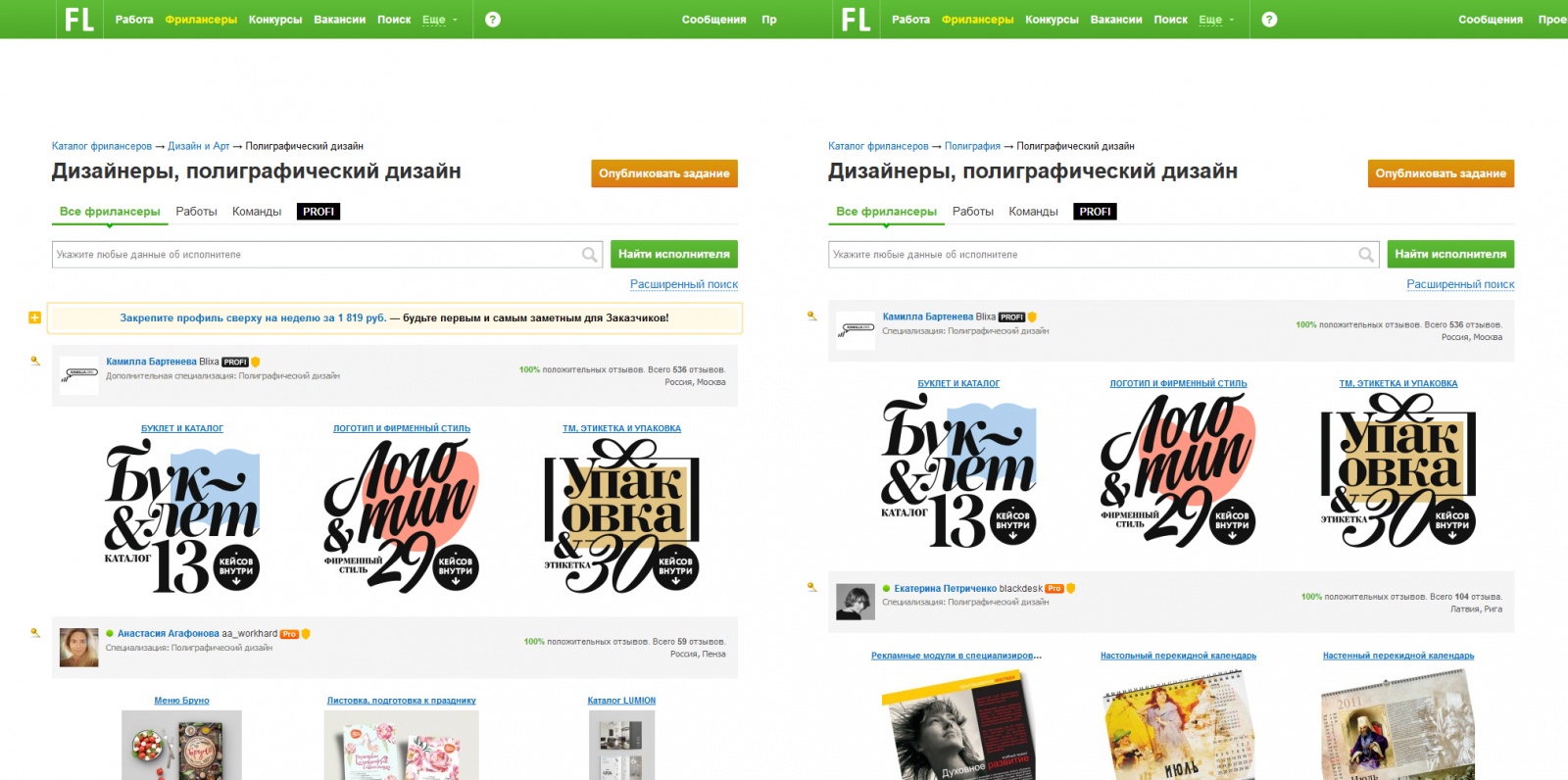Viewport: 1568px width, 780px height.
Task: Click the magnifier icon in left page search field
Action: 589,255
